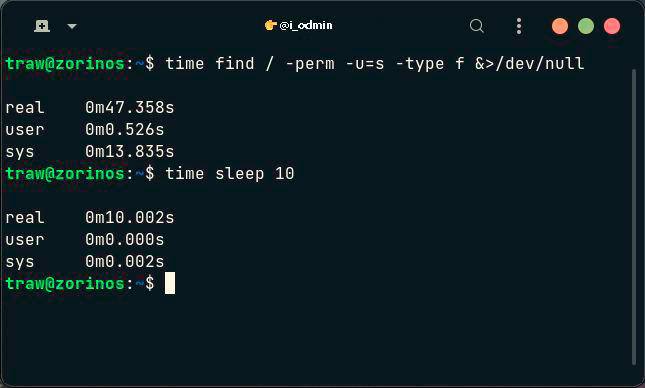Screen dimensions: 645x388
Task: Expand the new tab dropdown arrow
Action: (x=72, y=27)
